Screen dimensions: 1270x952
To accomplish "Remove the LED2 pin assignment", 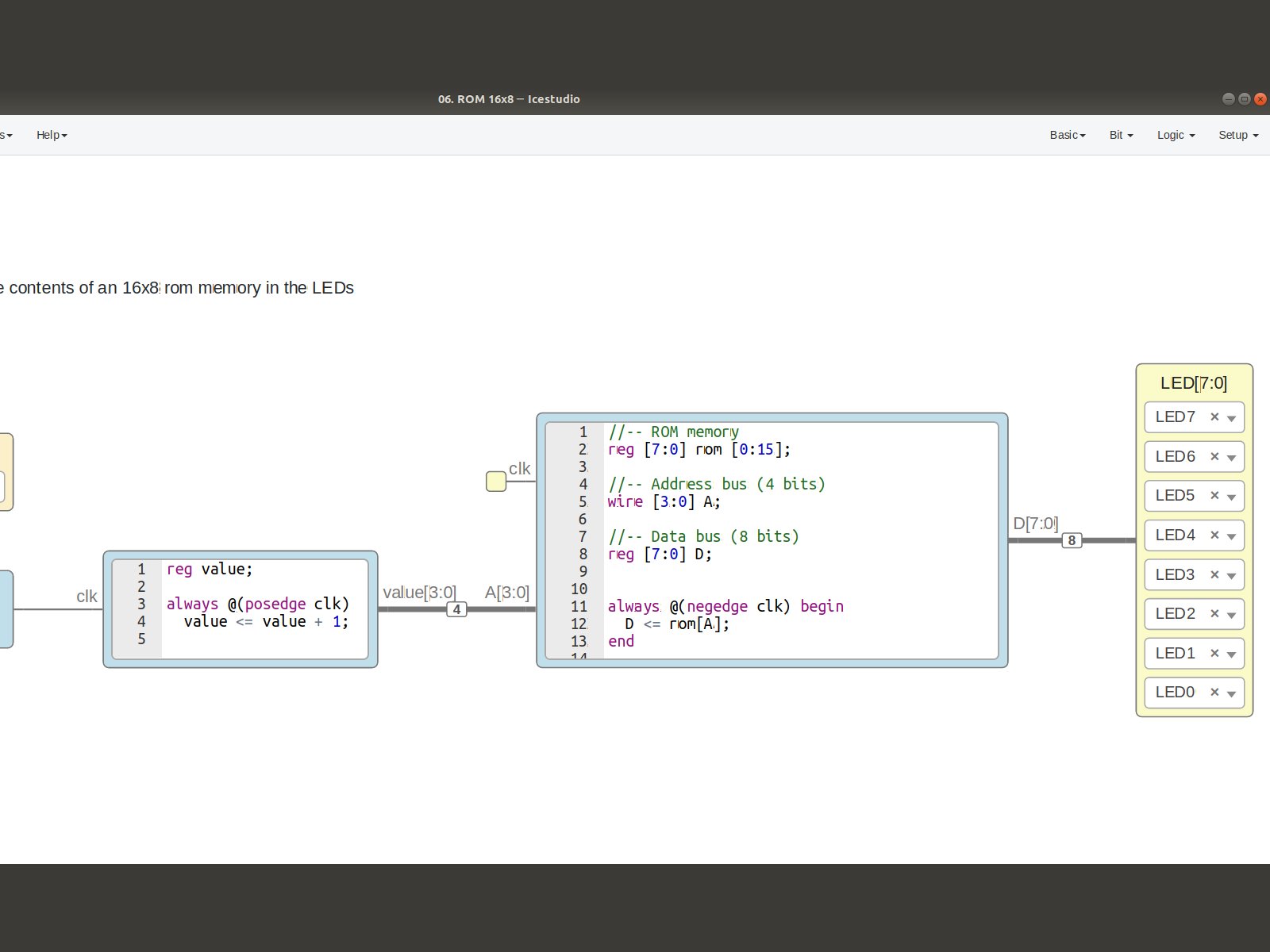I will [1214, 613].
